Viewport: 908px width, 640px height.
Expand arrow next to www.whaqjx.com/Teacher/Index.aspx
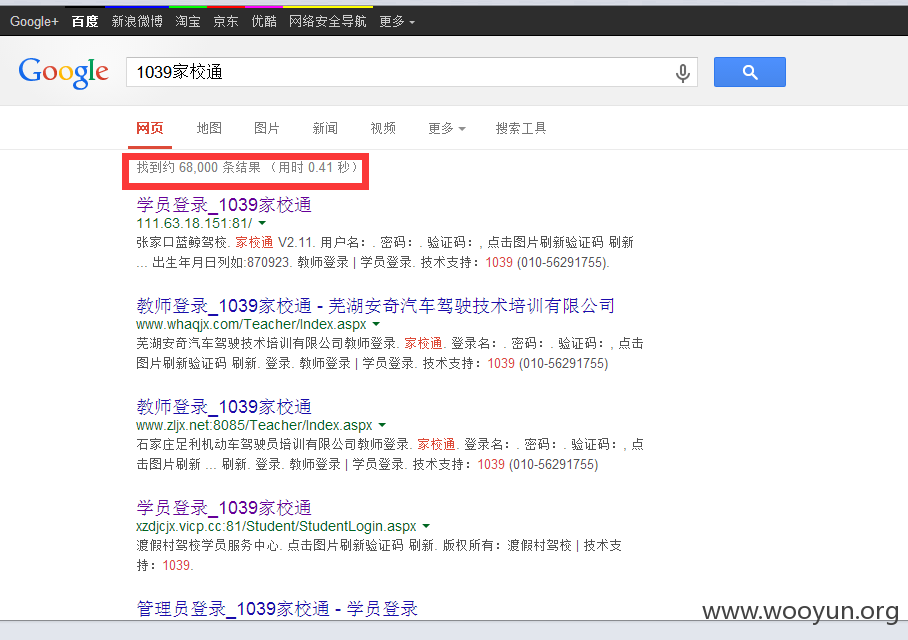pyautogui.click(x=376, y=324)
